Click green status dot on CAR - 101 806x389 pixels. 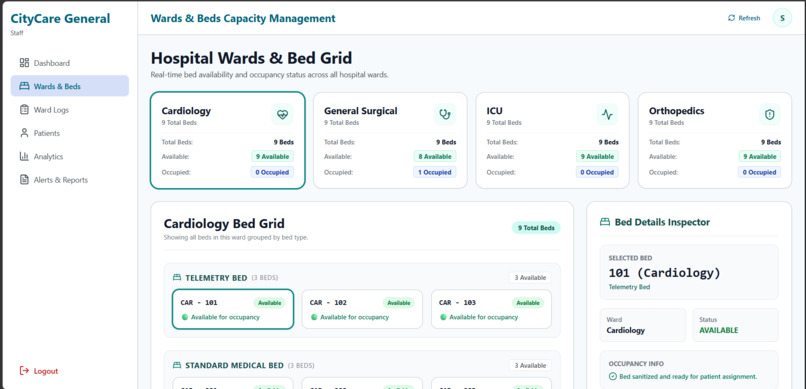point(185,317)
